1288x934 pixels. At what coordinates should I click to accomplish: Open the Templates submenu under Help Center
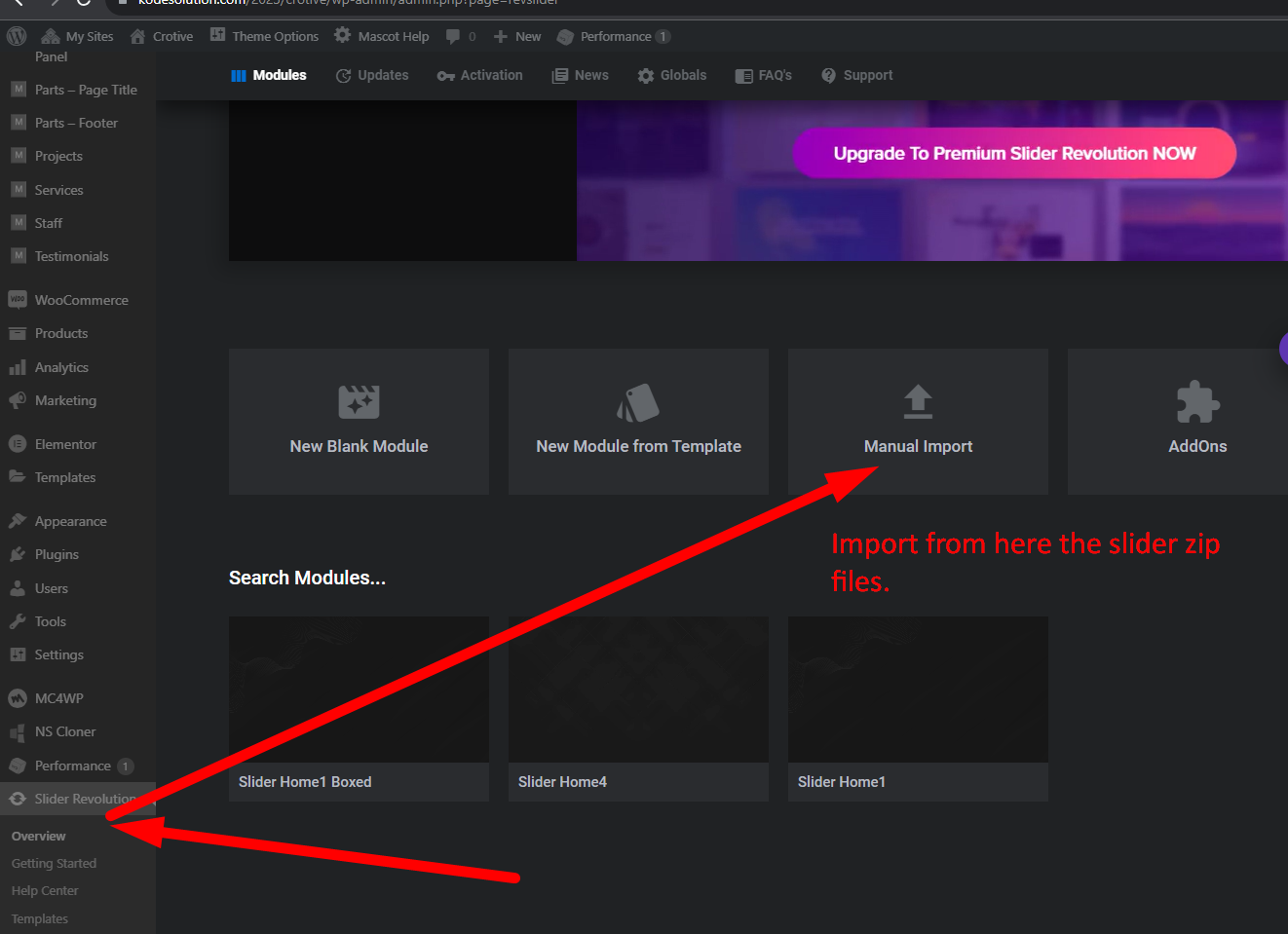(x=40, y=918)
